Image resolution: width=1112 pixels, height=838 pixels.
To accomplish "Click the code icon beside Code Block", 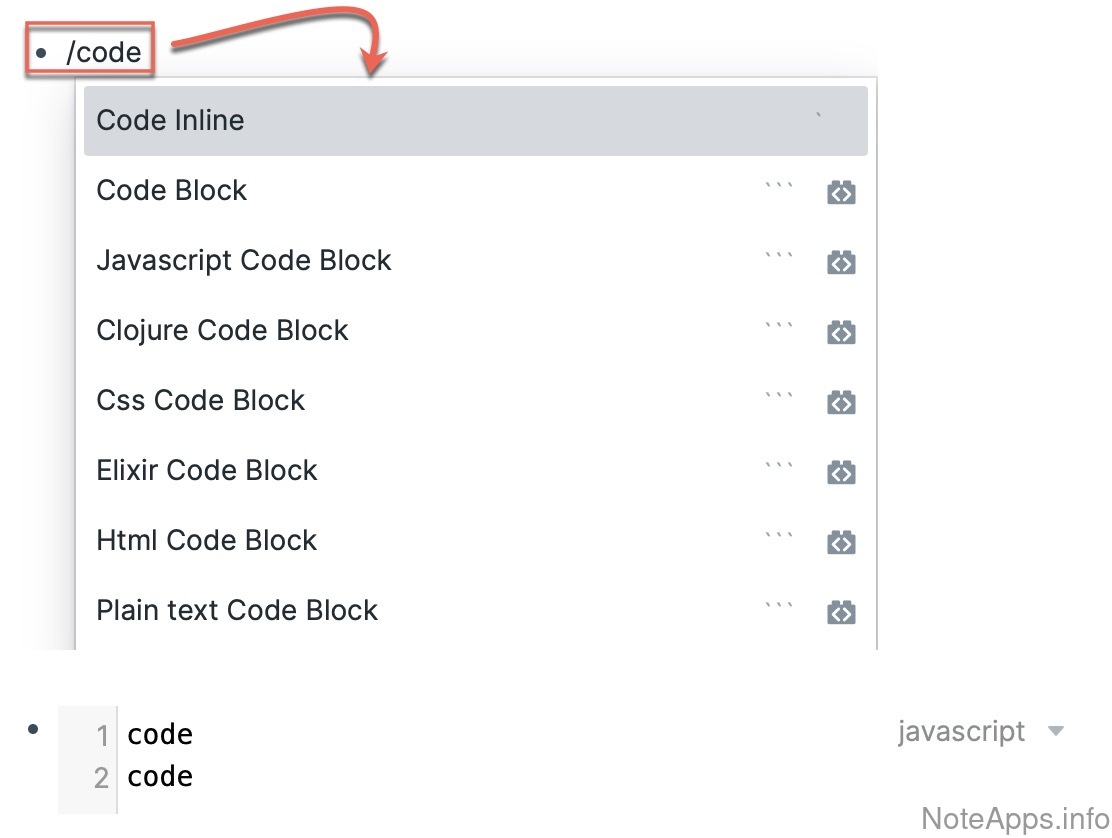I will point(841,193).
